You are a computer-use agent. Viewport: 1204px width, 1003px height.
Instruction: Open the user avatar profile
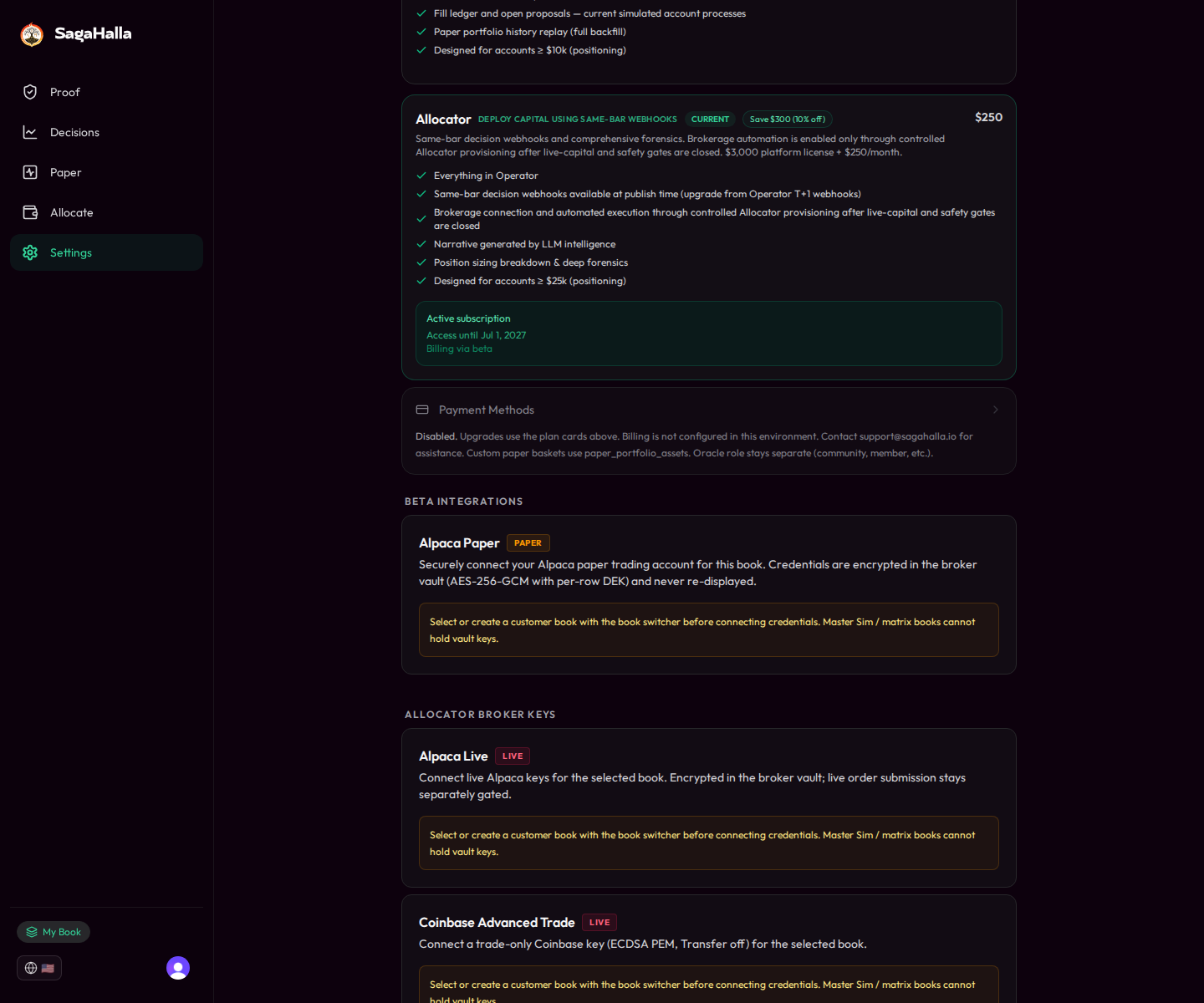(x=178, y=968)
